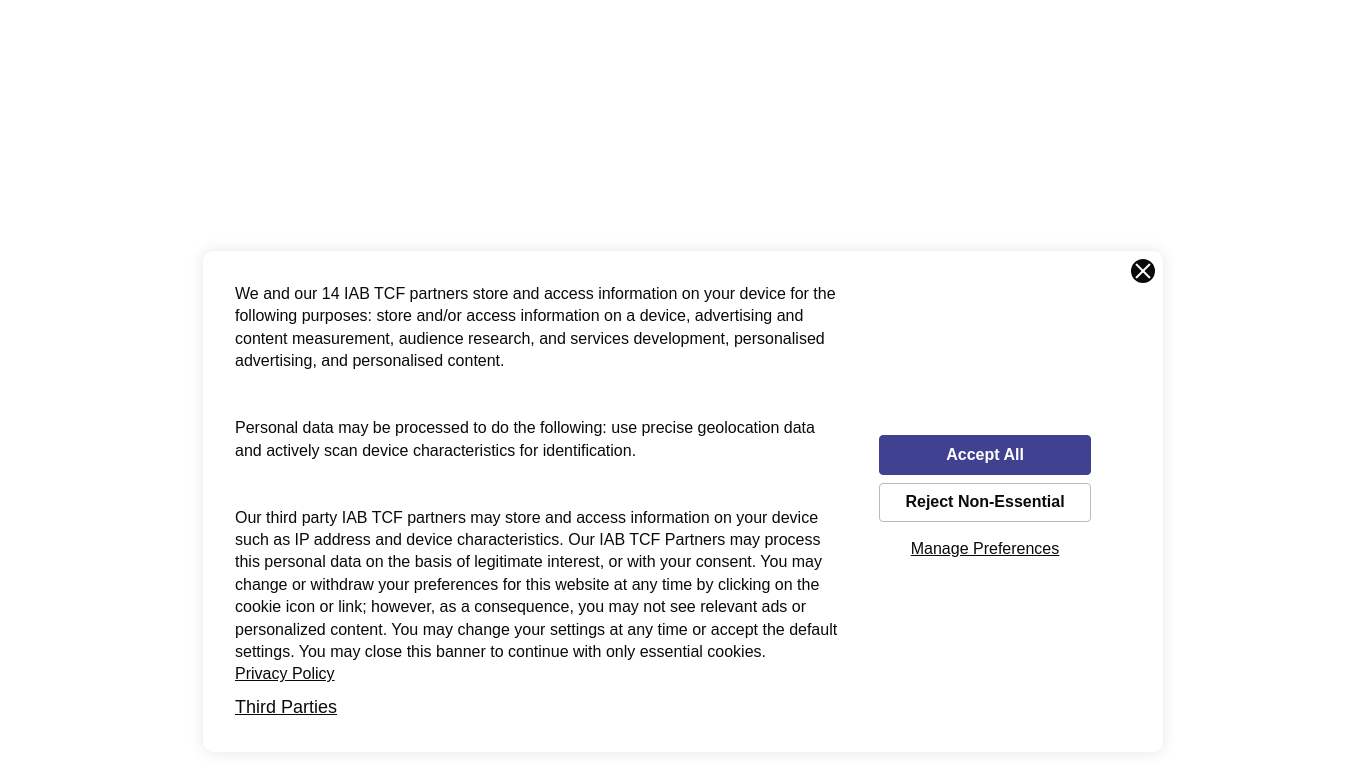This screenshot has height=768, width=1366.
Task: Click the empty page area above the banner
Action: point(683,125)
